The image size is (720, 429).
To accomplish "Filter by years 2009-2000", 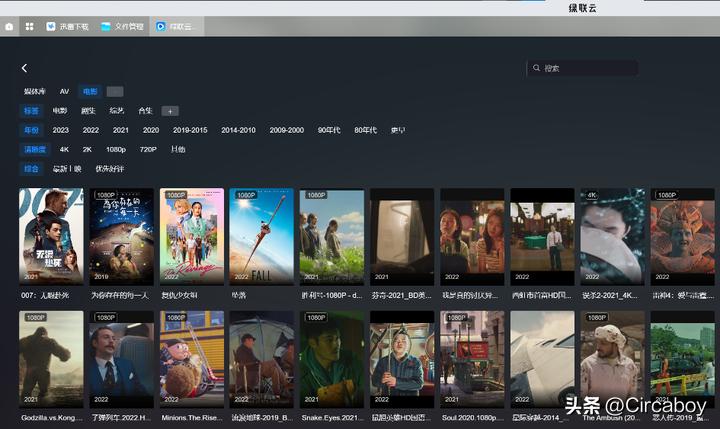I will coord(287,130).
